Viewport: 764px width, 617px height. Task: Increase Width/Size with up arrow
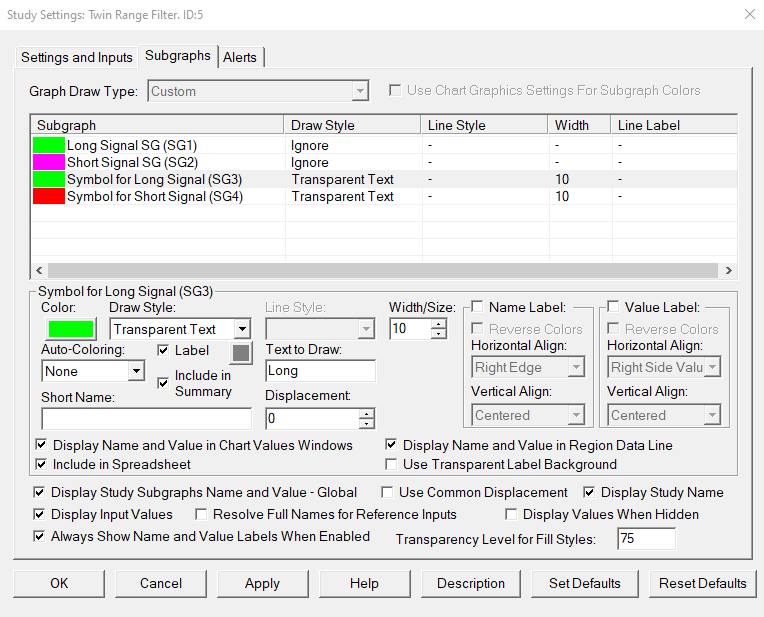[438, 324]
